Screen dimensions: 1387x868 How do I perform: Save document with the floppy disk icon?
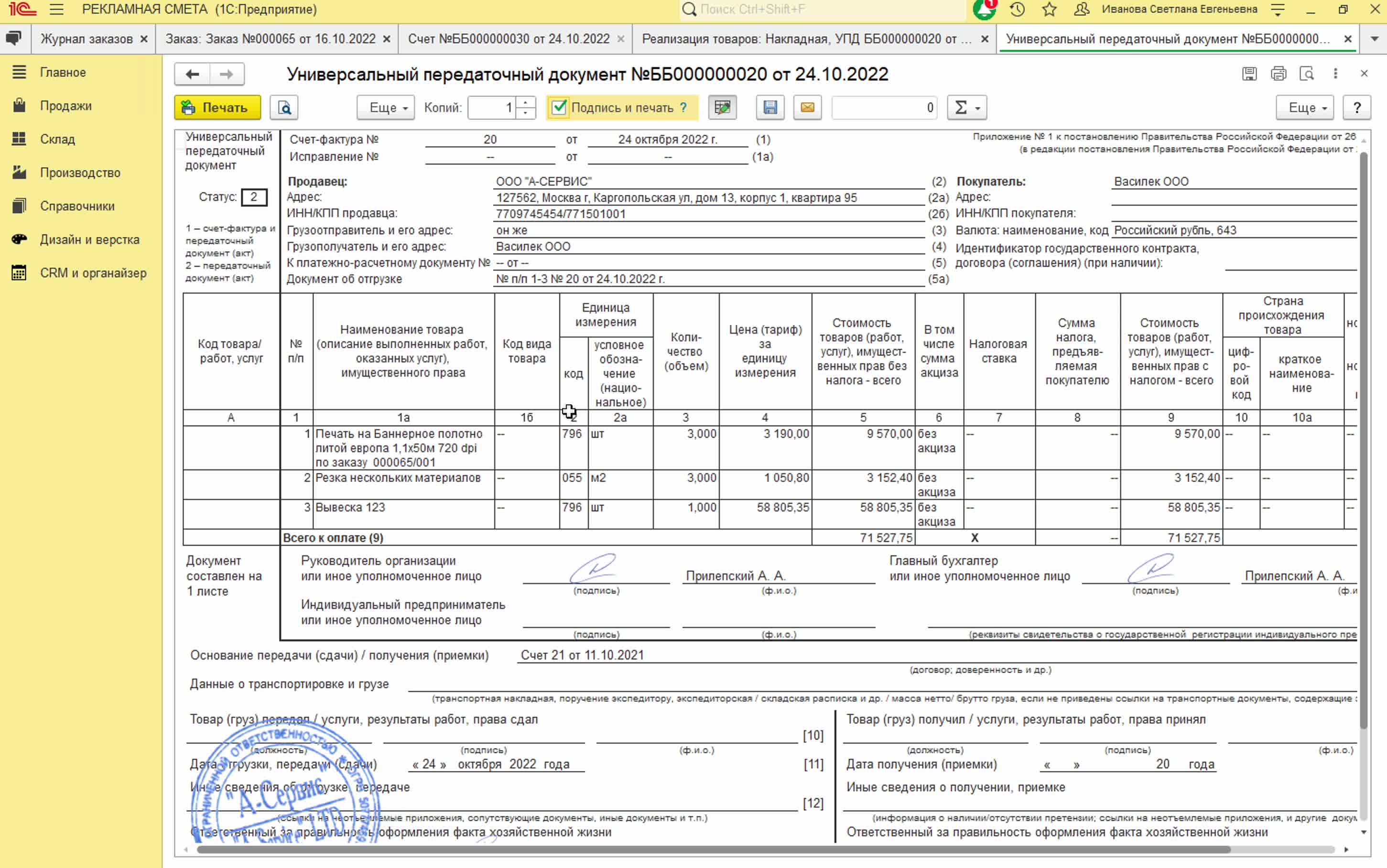pos(770,108)
